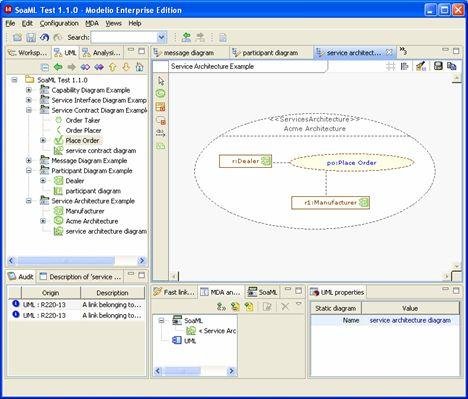468x399 pixels.
Task: Click the Home icon in explorer toolbar
Action: pyautogui.click(x=139, y=67)
